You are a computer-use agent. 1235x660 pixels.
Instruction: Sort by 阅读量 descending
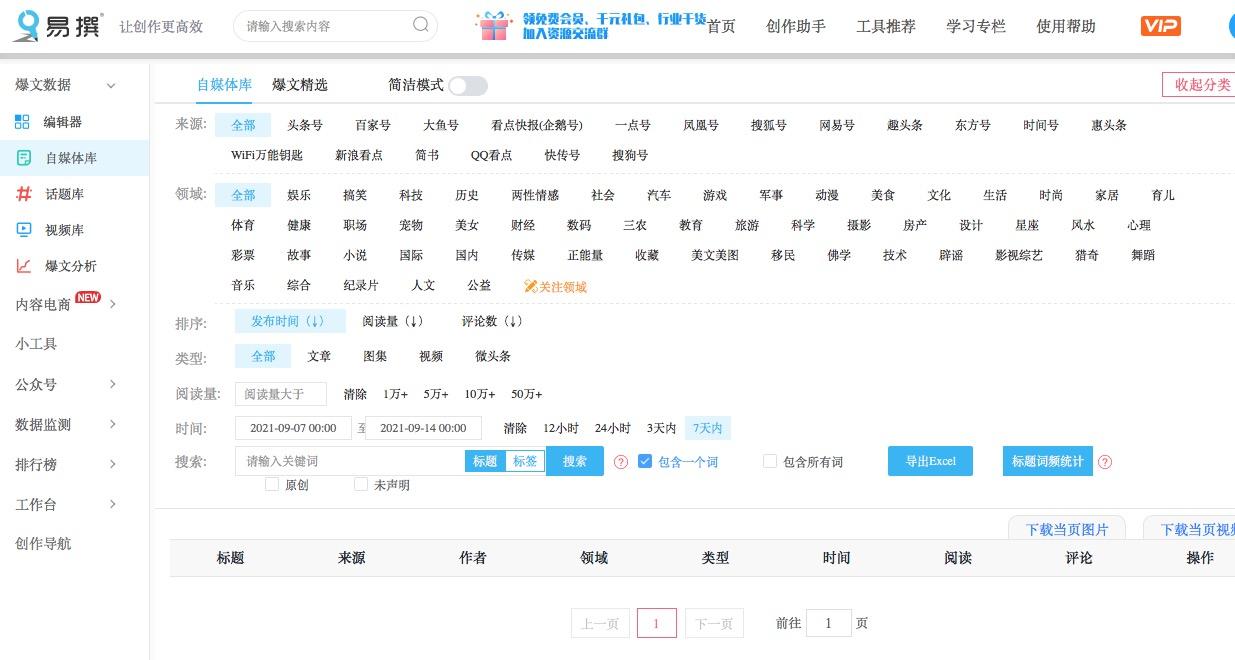(x=393, y=321)
